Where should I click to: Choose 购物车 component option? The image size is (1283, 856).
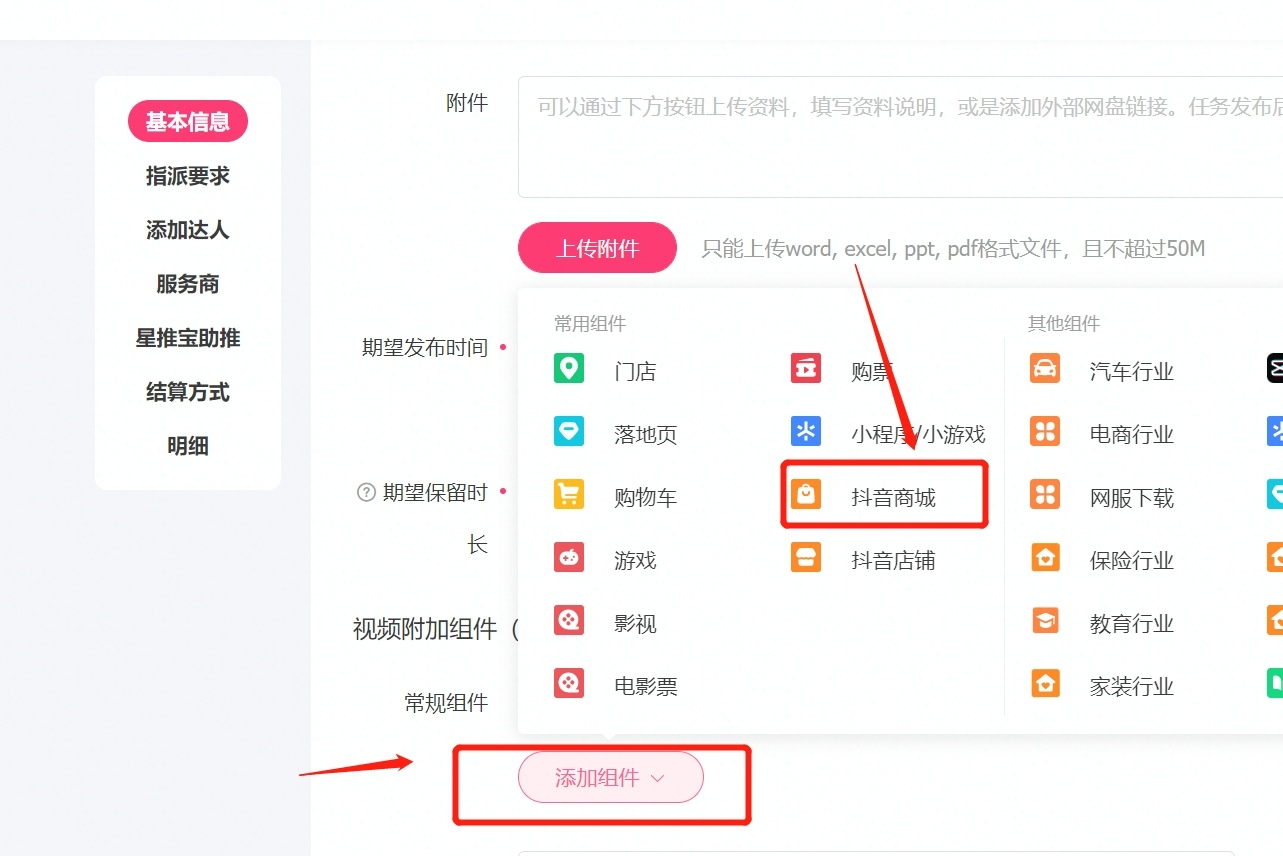pyautogui.click(x=645, y=498)
